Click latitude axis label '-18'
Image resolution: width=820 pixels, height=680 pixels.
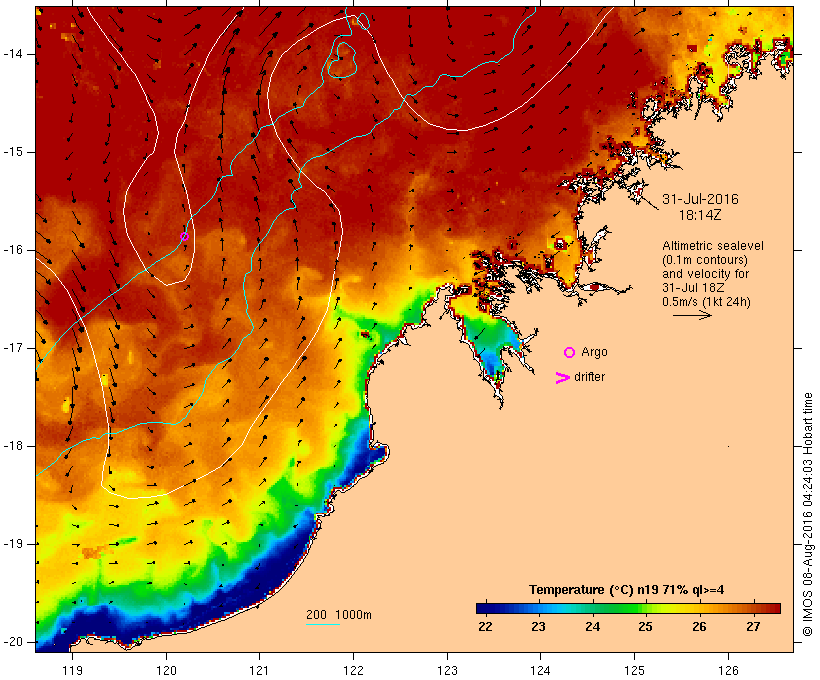[x=13, y=446]
